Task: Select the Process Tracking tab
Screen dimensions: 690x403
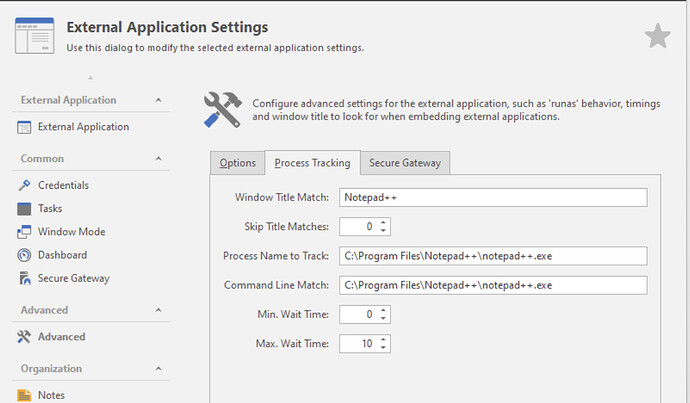Action: pyautogui.click(x=312, y=163)
